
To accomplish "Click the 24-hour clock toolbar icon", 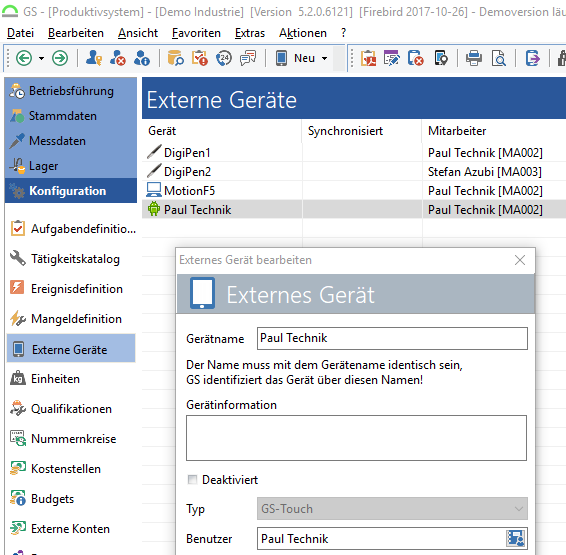I will (224, 58).
